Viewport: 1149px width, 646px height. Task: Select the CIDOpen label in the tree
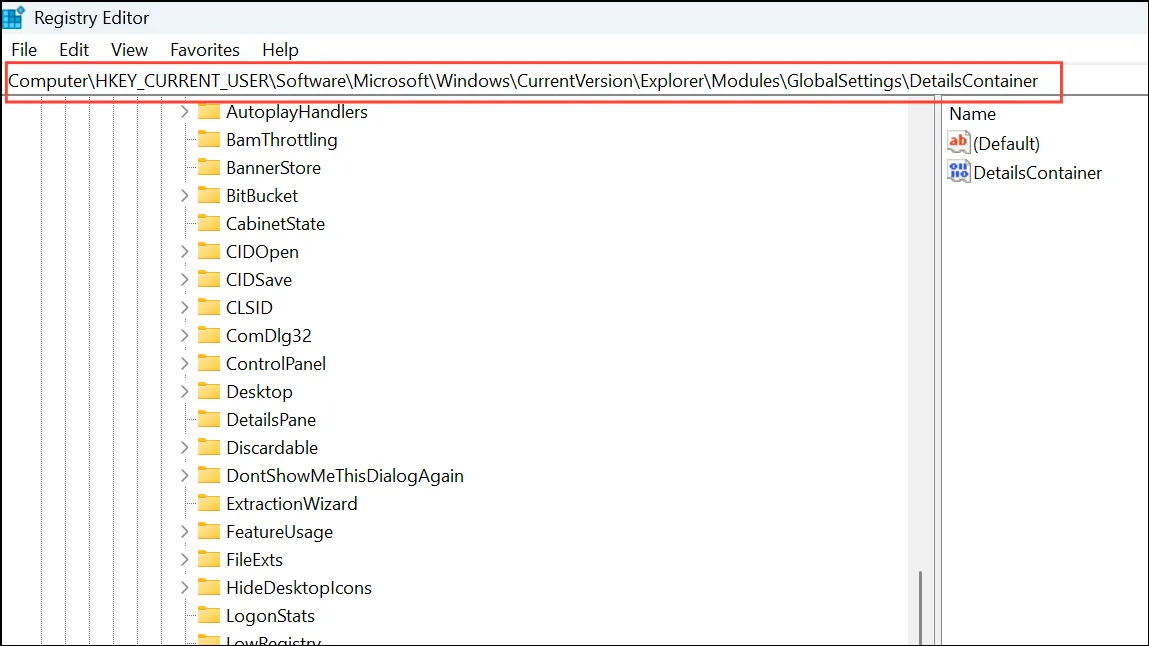262,252
